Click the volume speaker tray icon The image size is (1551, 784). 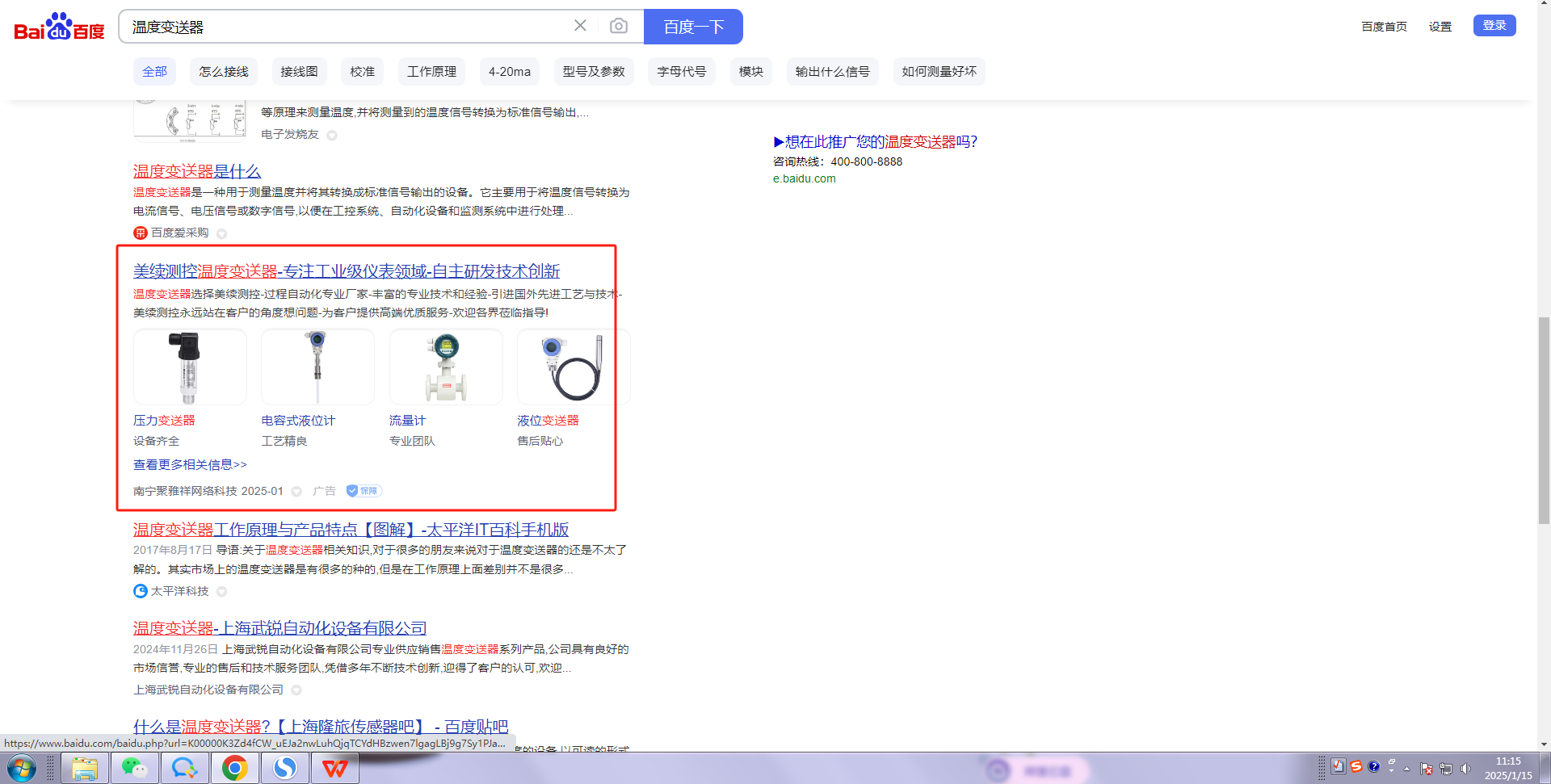(1466, 769)
